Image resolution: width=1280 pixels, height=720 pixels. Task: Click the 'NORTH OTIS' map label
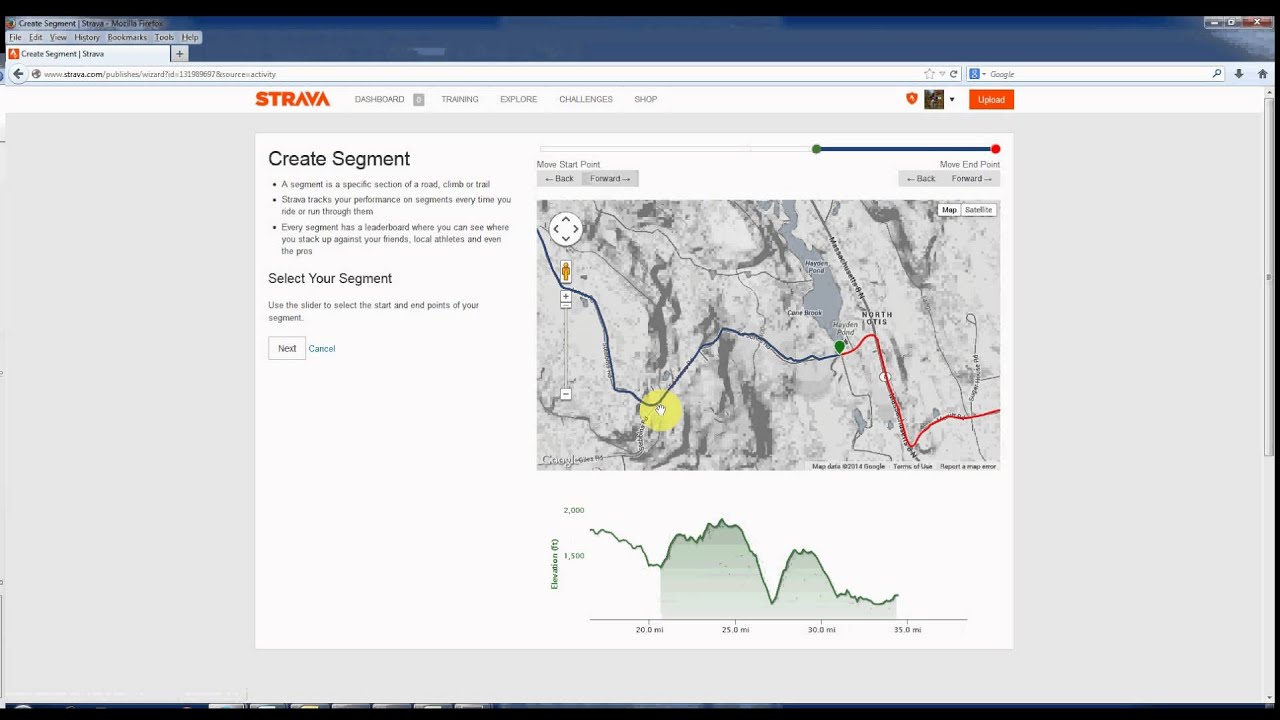[876, 319]
